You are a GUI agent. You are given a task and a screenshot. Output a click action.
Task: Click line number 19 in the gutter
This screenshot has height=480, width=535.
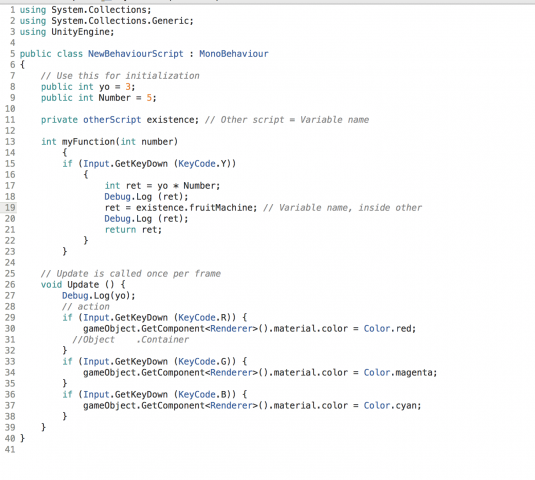[10, 208]
